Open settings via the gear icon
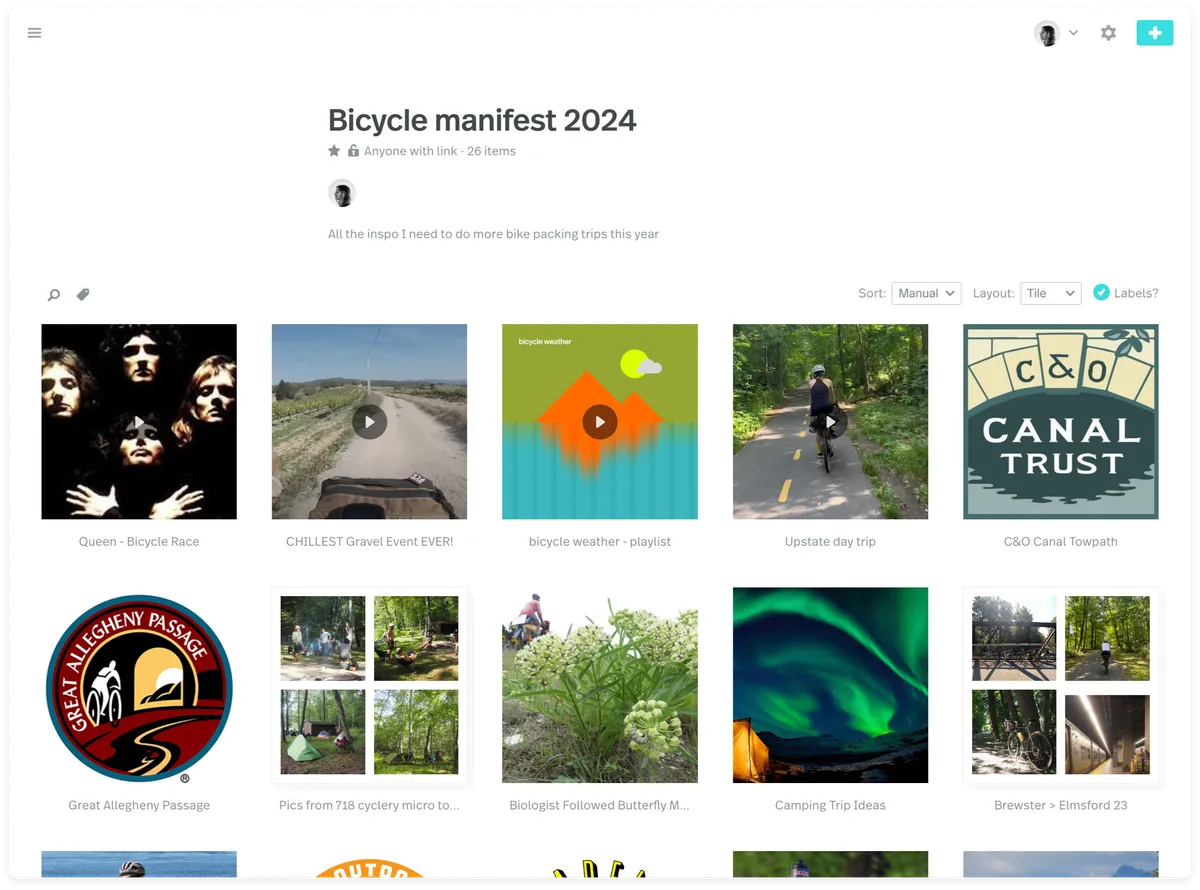Viewport: 1200px width, 890px height. [x=1108, y=33]
